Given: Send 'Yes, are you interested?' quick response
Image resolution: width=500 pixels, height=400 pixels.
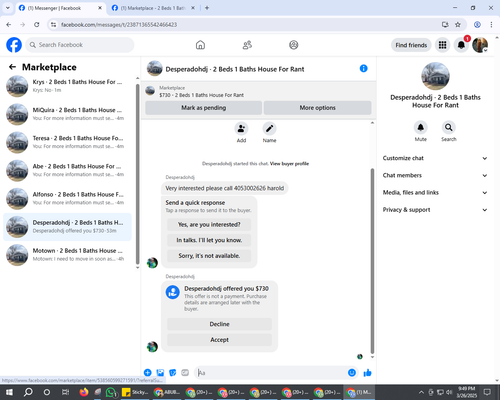Looking at the screenshot, I should [209, 224].
